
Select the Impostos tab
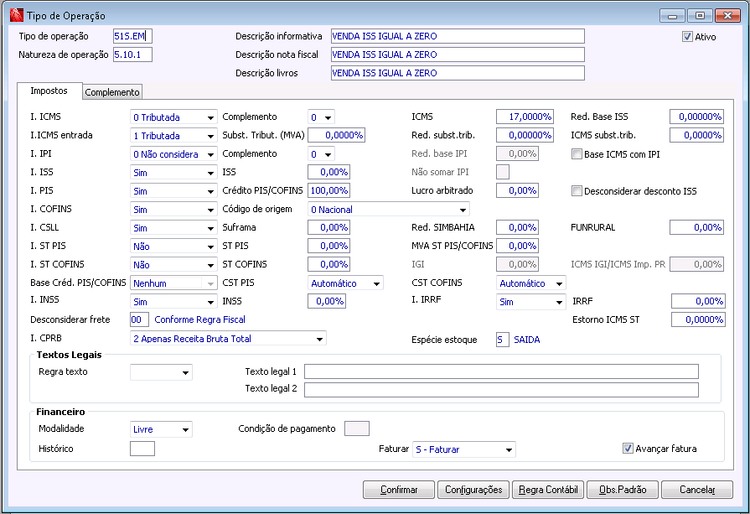coord(49,91)
